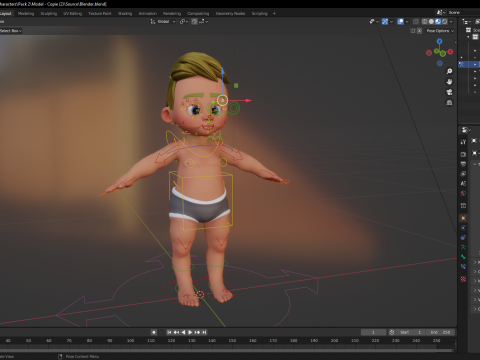Screen dimensions: 480x360
Task: Open the Rendering workspace tab
Action: pos(172,14)
